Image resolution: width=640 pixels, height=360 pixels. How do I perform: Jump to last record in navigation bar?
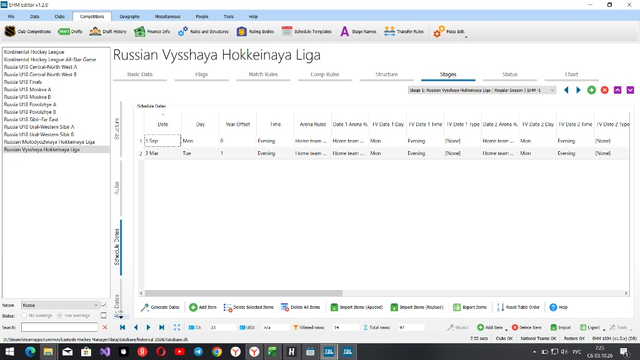(x=162, y=327)
